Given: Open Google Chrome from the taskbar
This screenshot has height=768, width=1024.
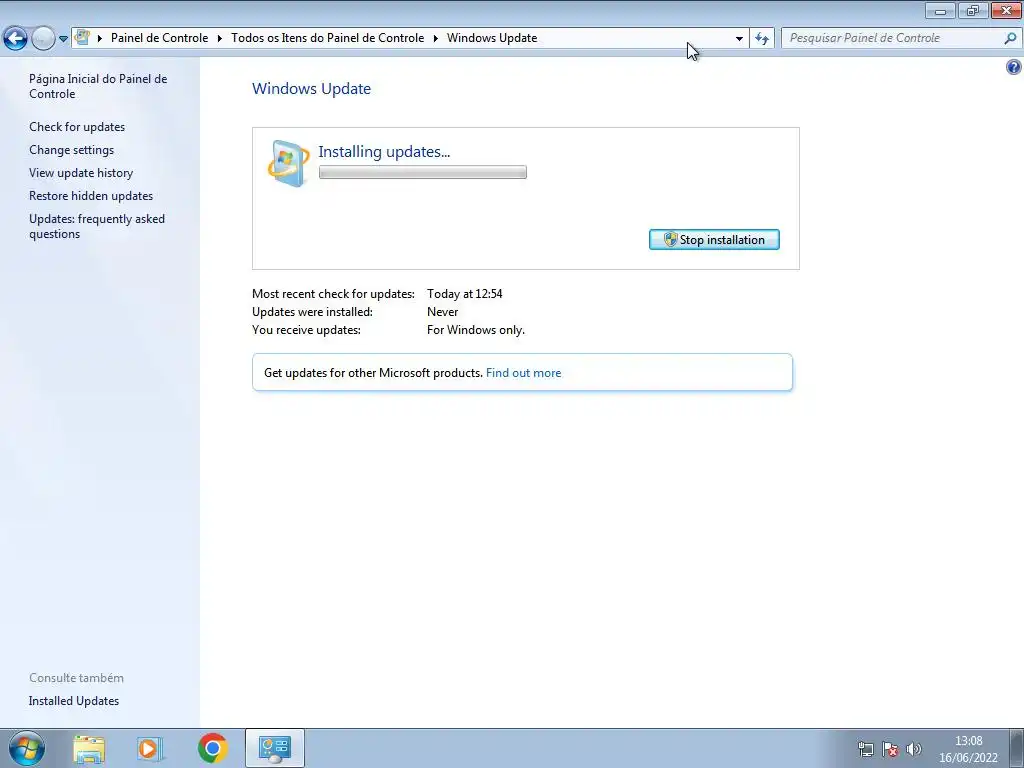Looking at the screenshot, I should click(212, 748).
